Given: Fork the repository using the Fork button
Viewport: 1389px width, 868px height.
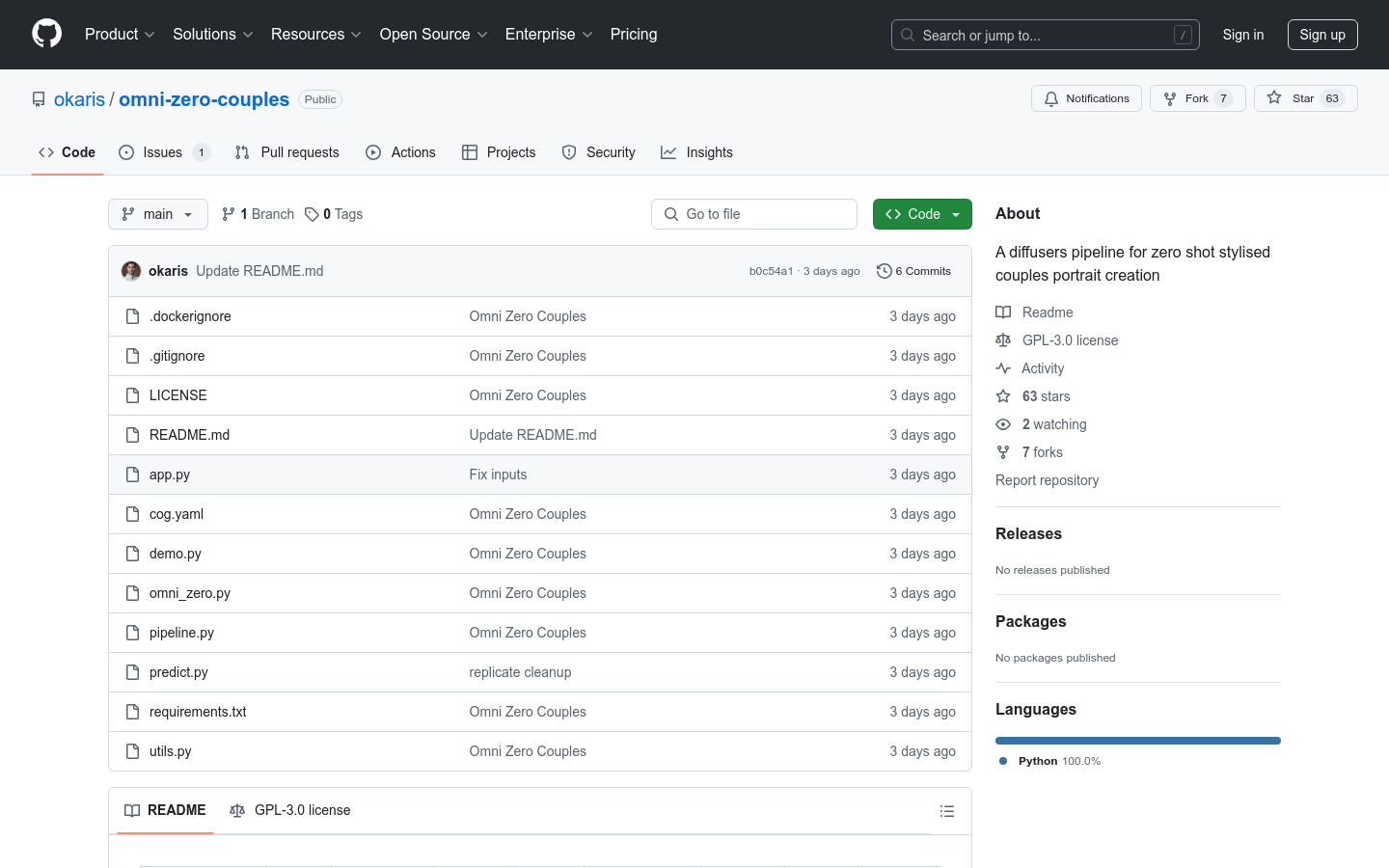Looking at the screenshot, I should pos(1197,98).
